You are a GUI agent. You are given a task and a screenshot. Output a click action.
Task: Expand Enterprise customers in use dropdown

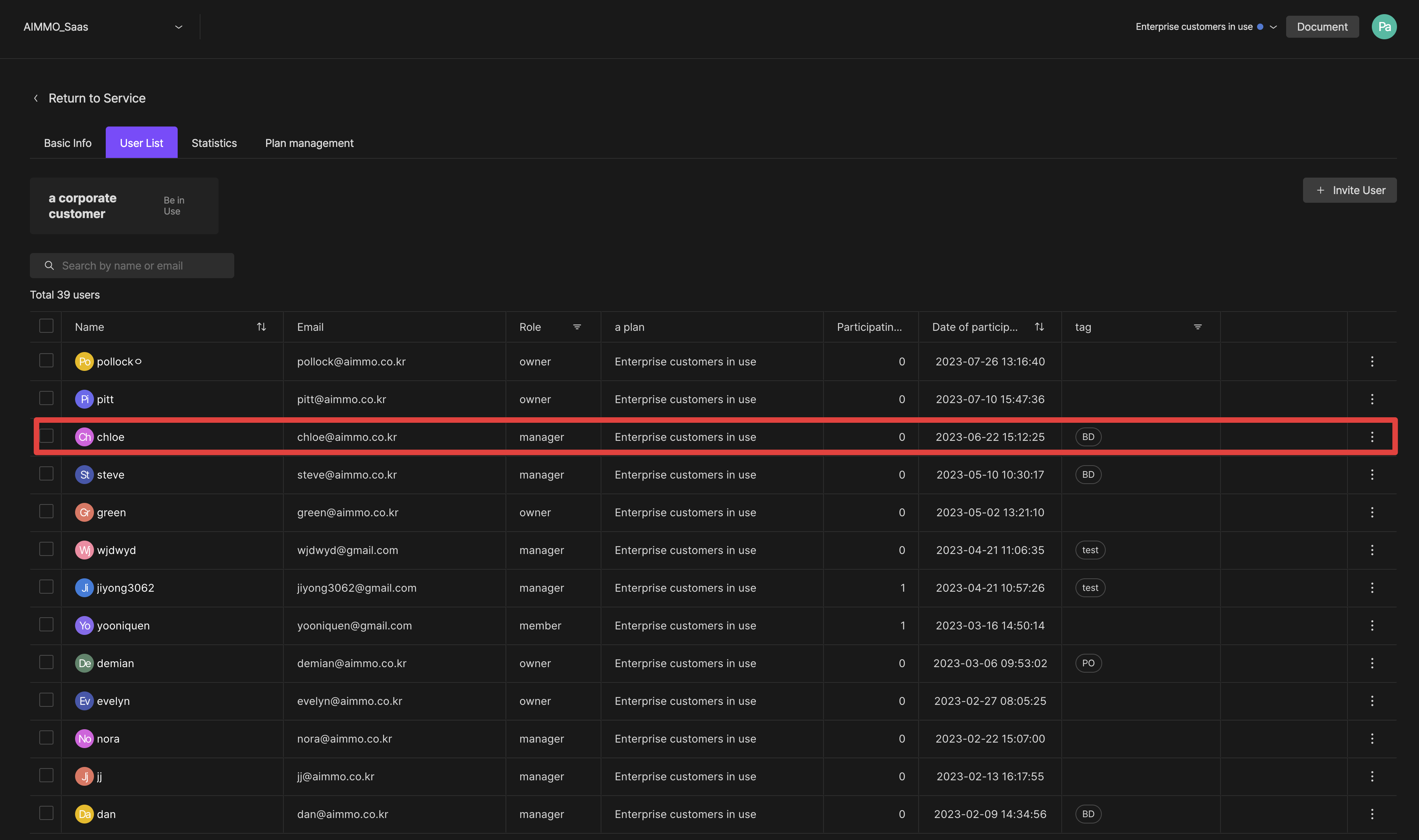coord(1273,27)
